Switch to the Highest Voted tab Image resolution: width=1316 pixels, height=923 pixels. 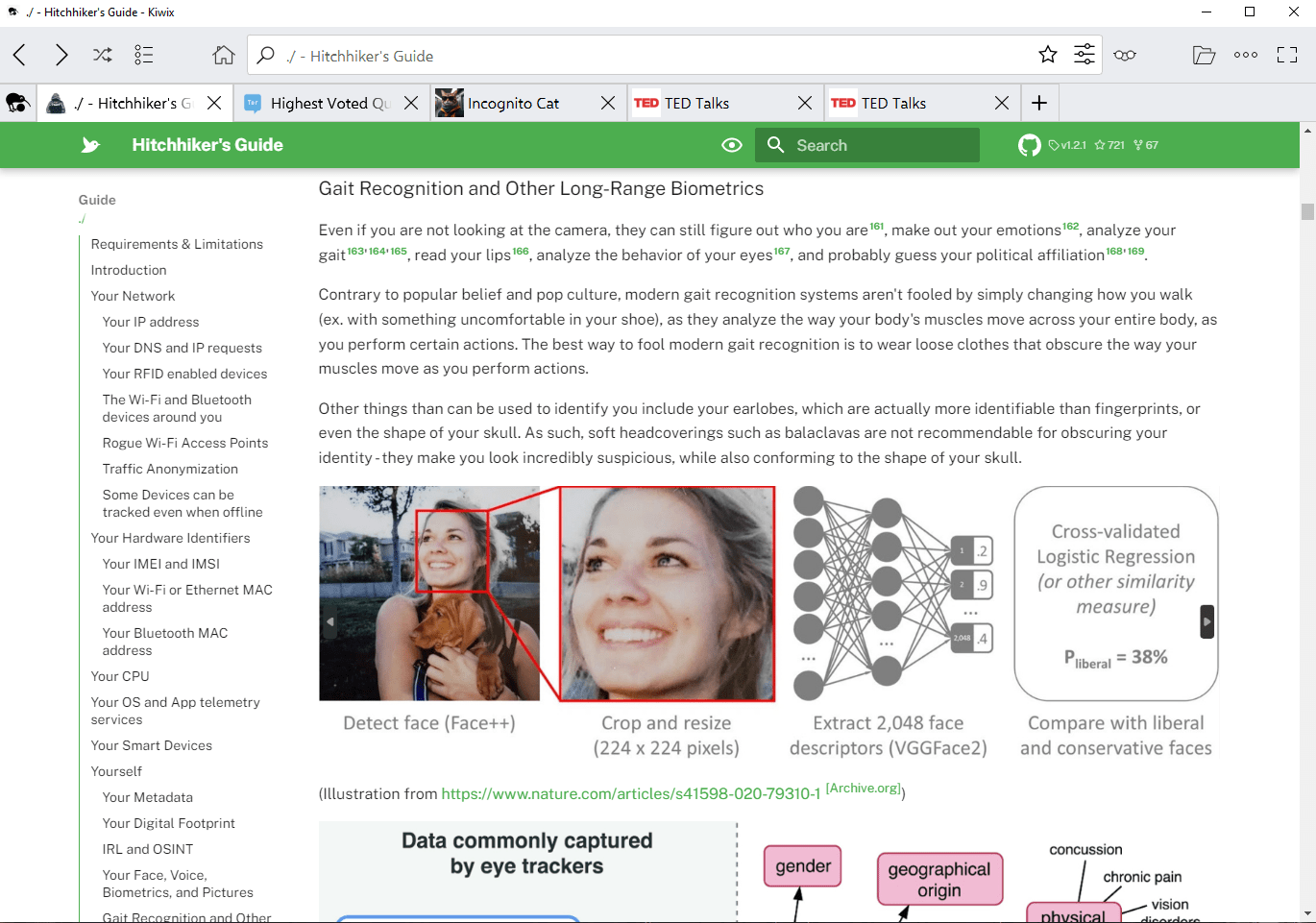318,103
